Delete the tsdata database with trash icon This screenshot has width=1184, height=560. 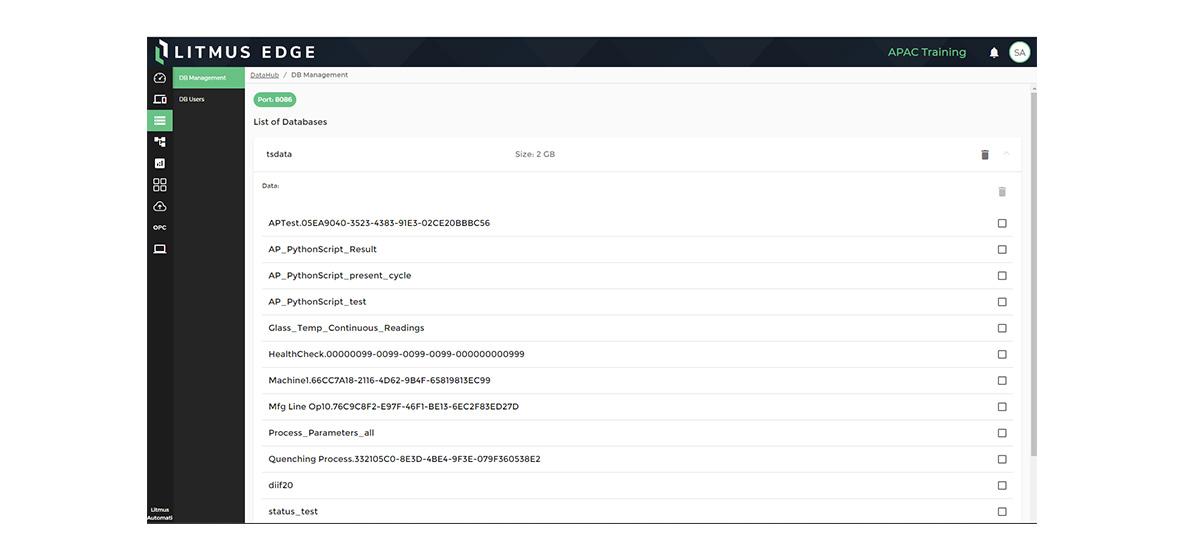pos(985,155)
